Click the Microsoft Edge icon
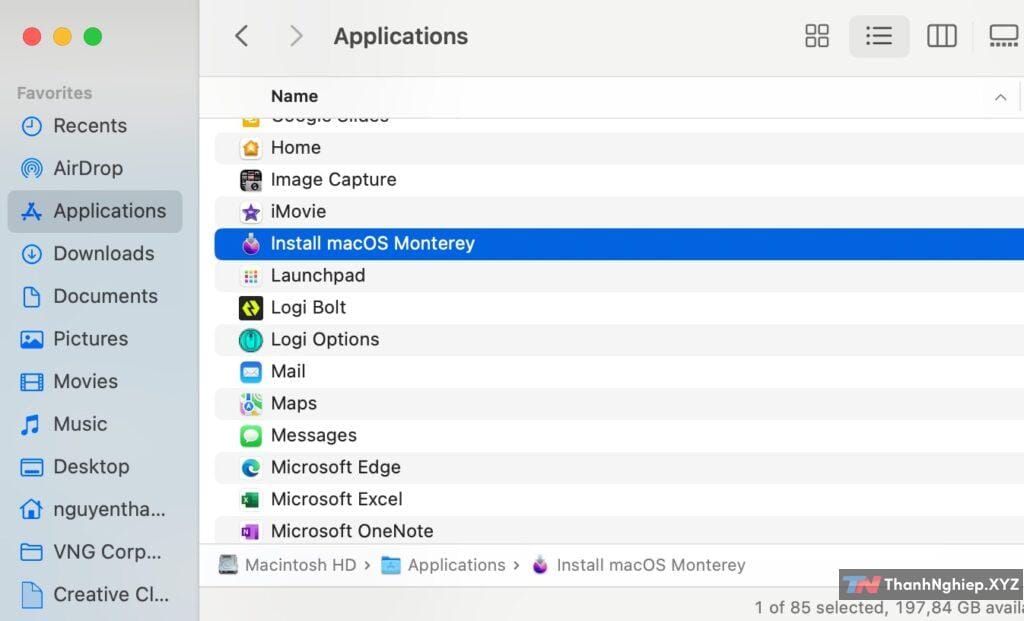Viewport: 1024px width, 621px height. pos(251,468)
